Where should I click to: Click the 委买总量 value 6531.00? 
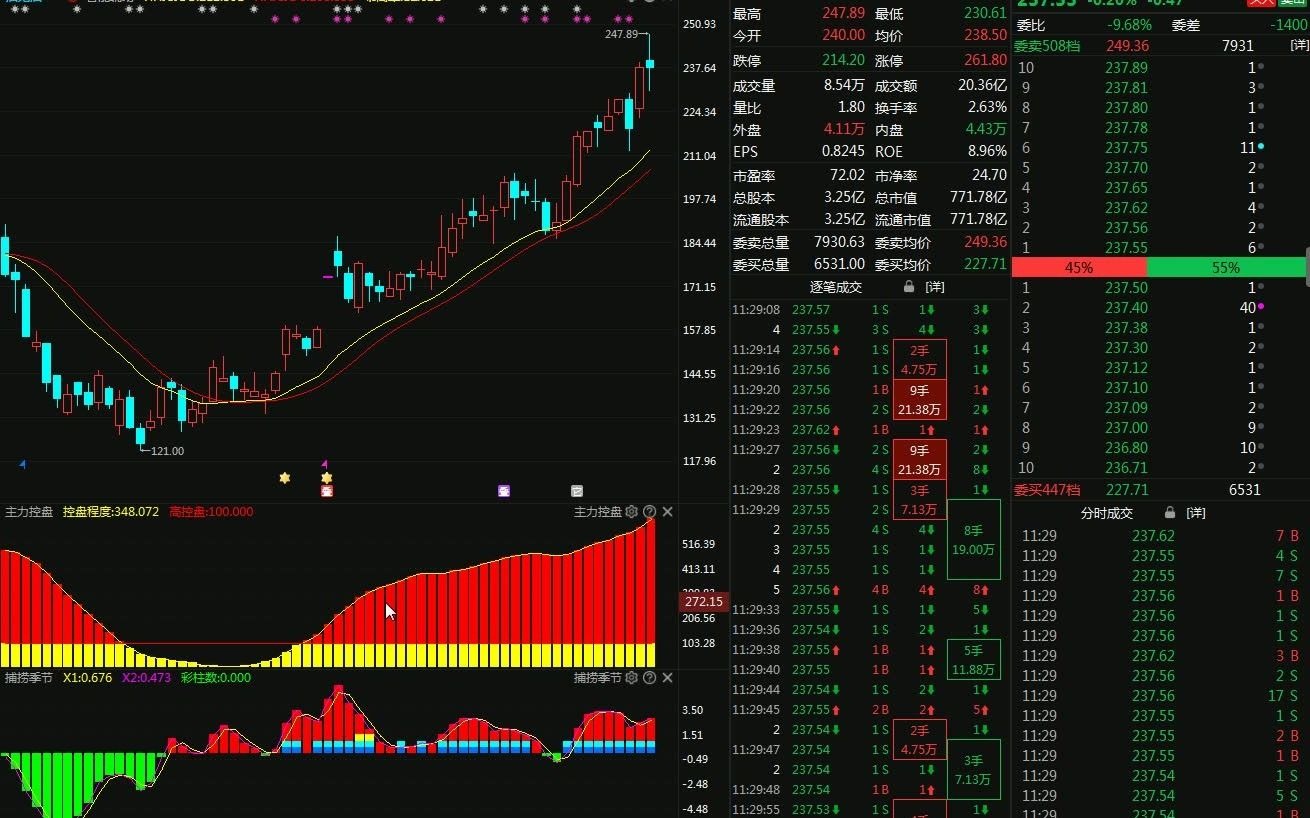[x=840, y=264]
